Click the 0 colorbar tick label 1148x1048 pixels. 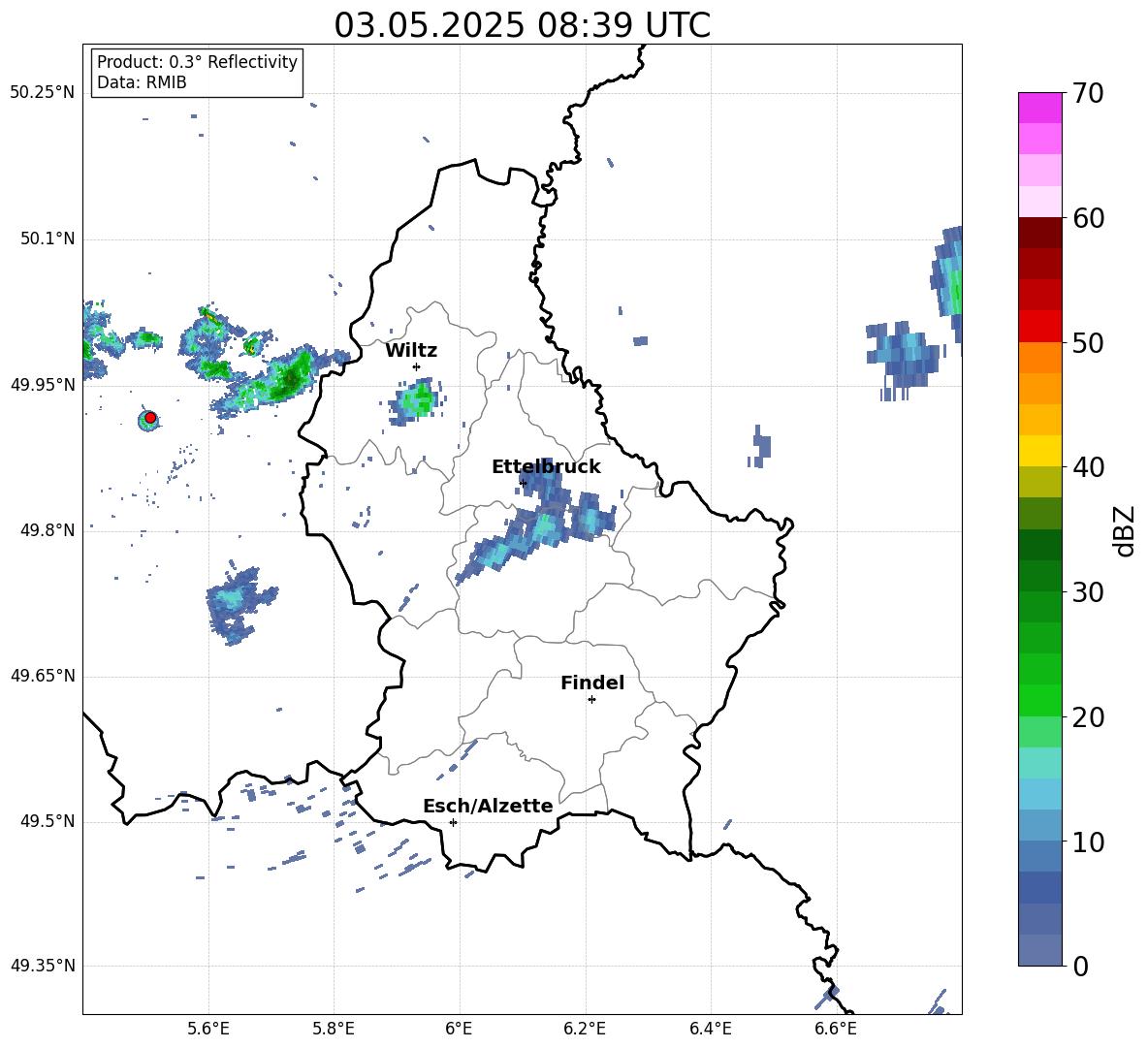(x=1080, y=967)
